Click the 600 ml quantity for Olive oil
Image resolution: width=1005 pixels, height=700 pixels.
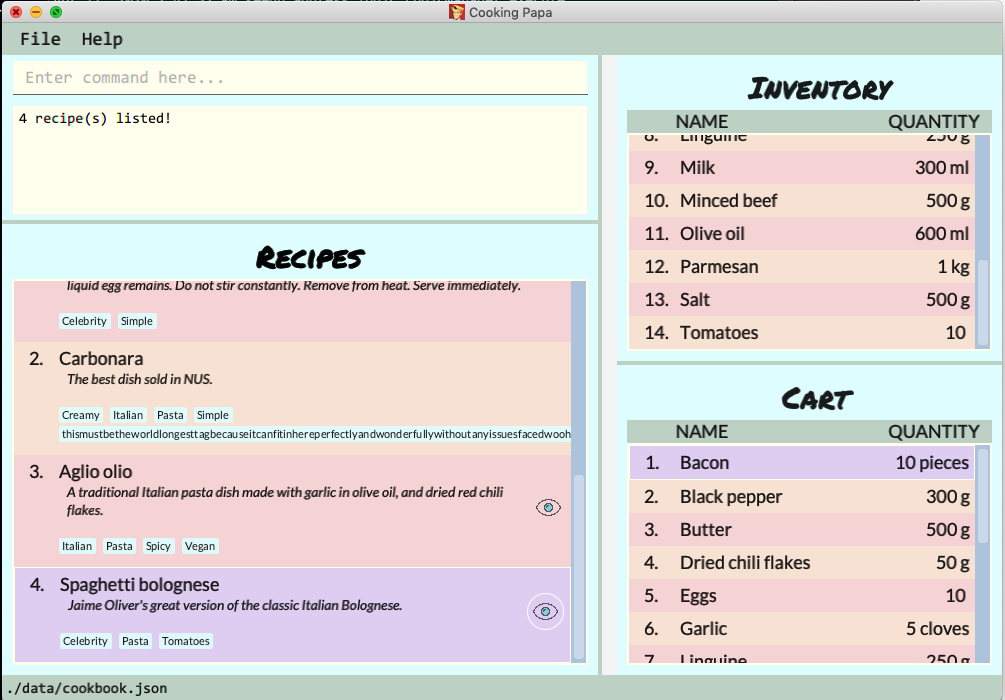pyautogui.click(x=942, y=233)
